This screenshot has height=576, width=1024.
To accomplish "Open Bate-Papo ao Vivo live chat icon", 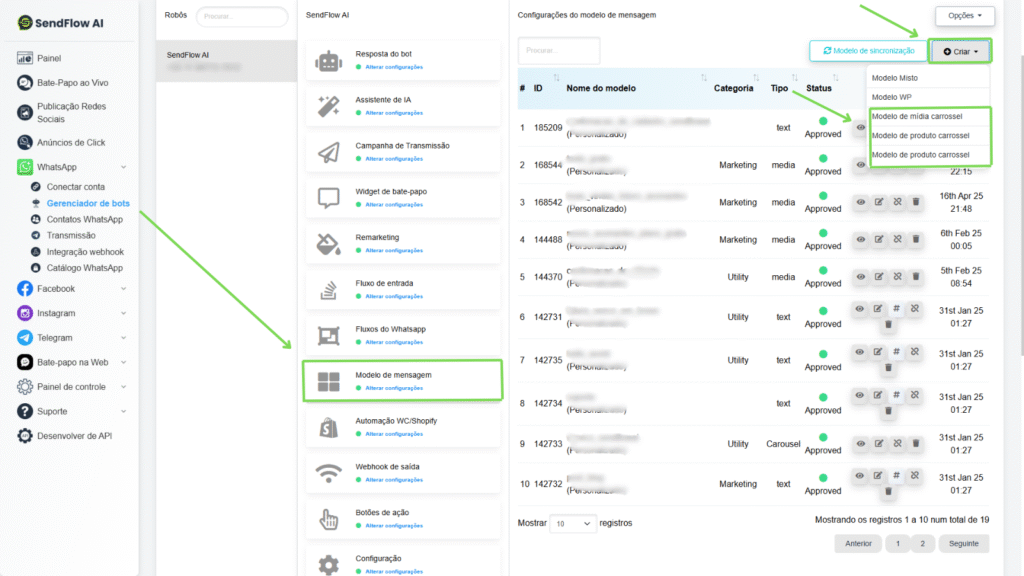I will 25,83.
